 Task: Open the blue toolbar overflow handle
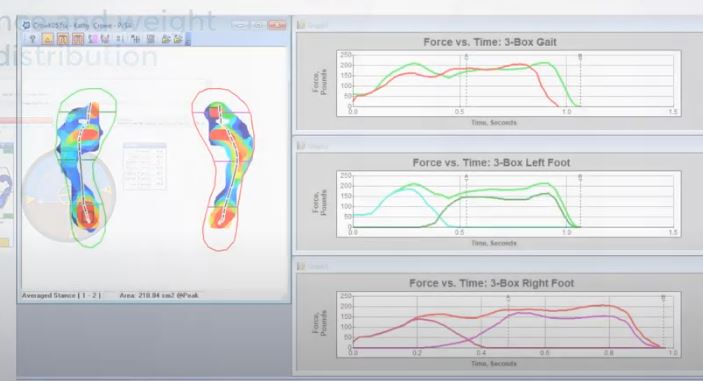coord(188,39)
